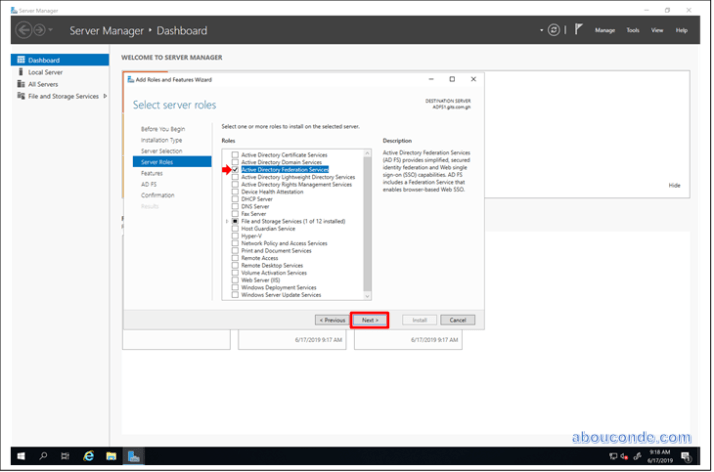Viewport: 714px width, 472px height.
Task: Open the Tools menu
Action: point(633,30)
